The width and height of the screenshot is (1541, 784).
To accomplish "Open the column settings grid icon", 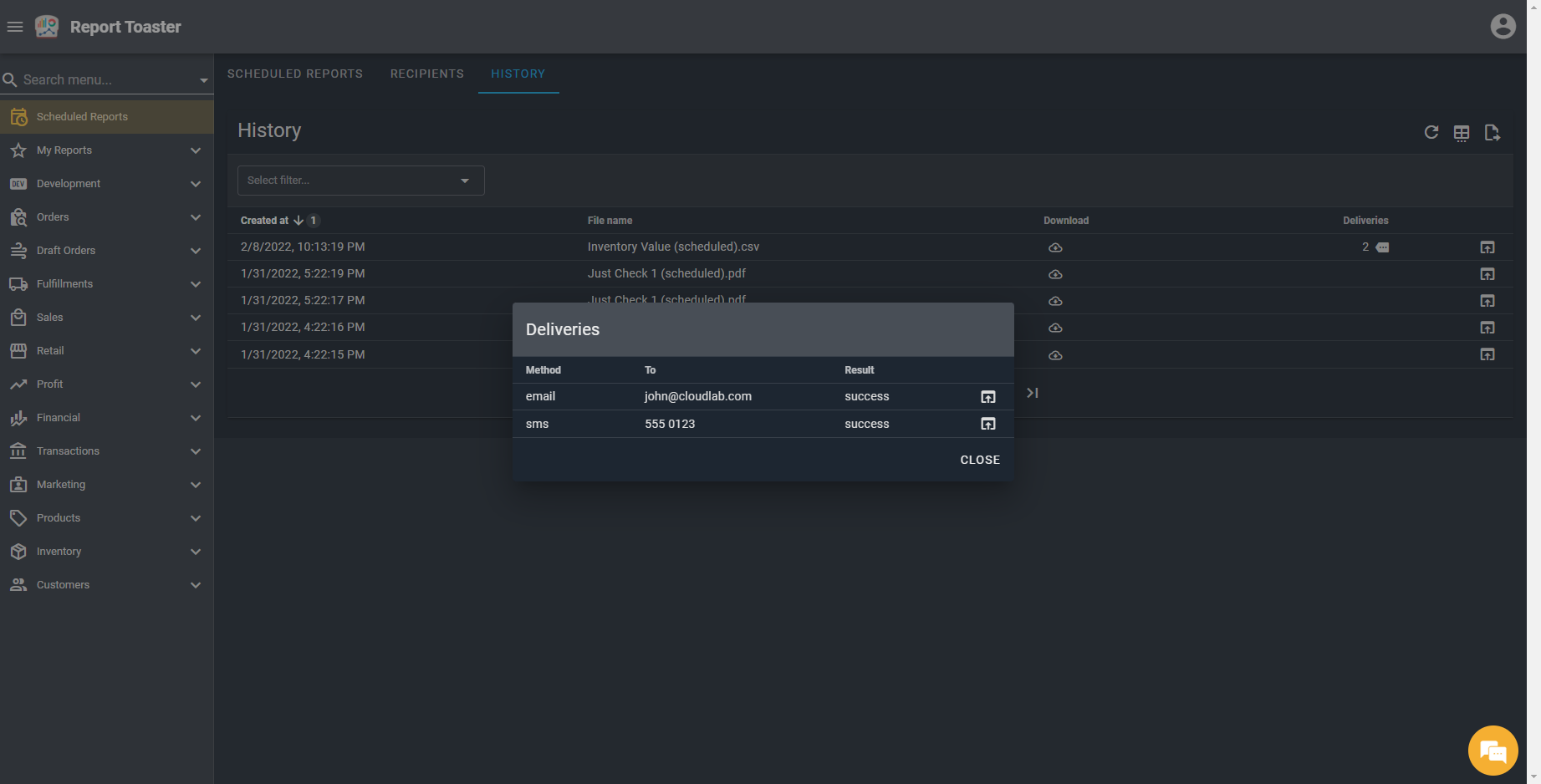I will click(1461, 133).
